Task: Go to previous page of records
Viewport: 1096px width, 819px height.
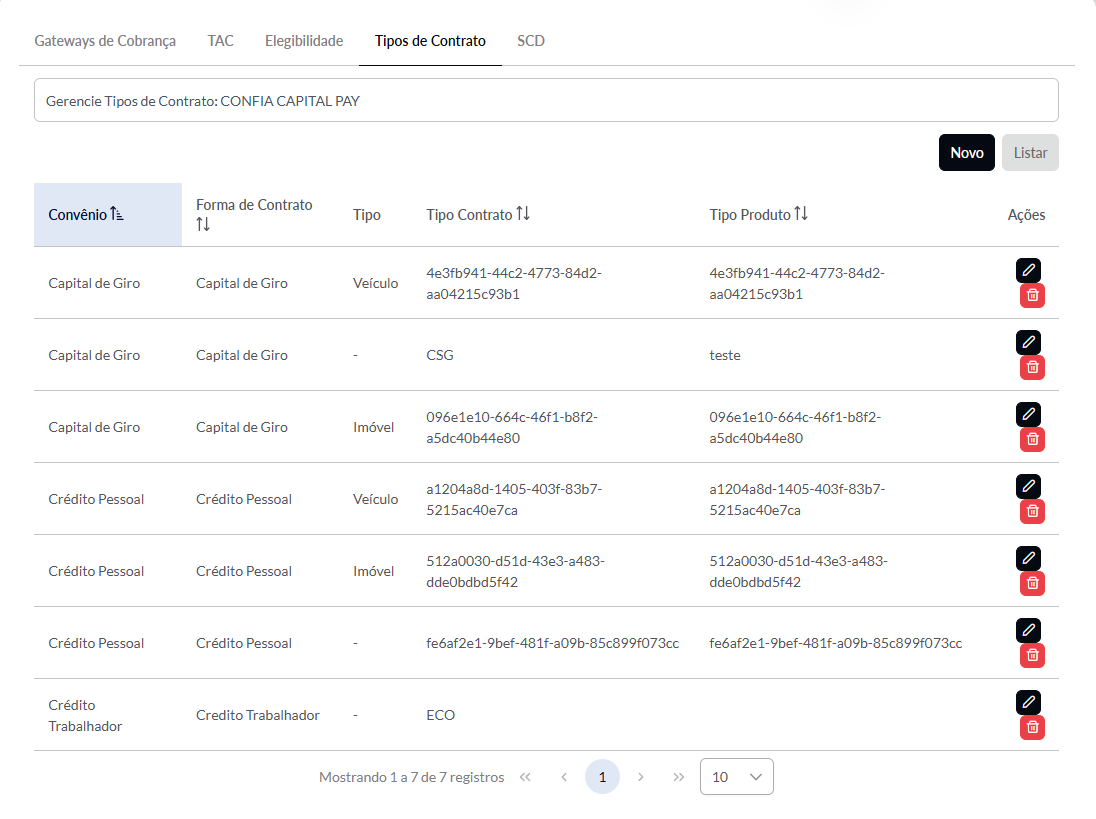Action: point(564,777)
